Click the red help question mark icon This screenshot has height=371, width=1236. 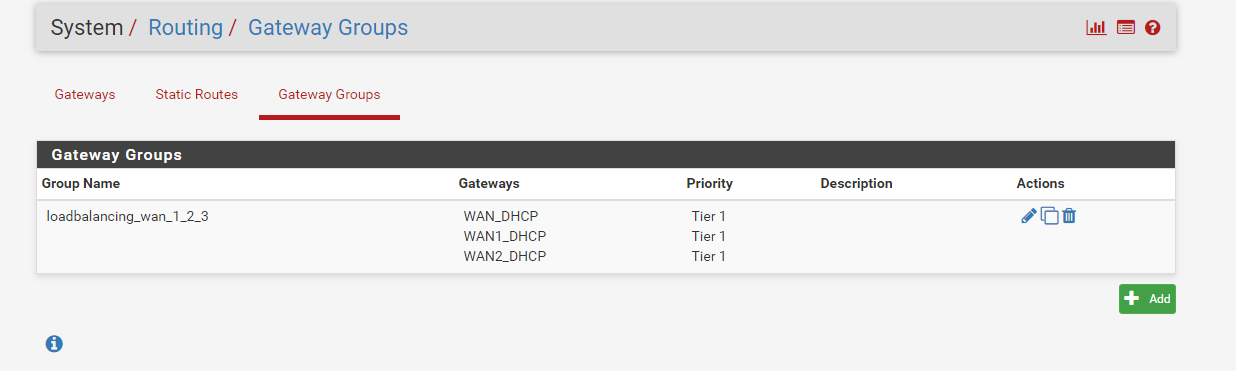click(x=1153, y=28)
